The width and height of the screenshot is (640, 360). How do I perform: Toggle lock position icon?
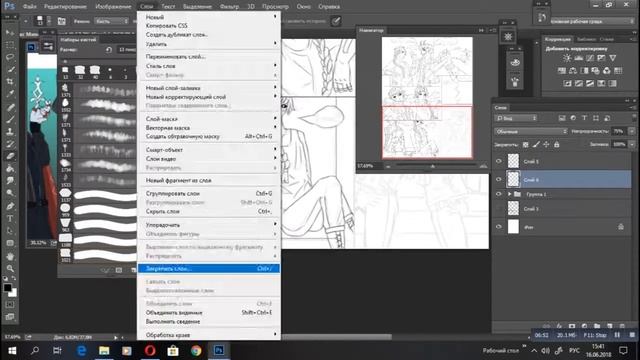tap(546, 144)
